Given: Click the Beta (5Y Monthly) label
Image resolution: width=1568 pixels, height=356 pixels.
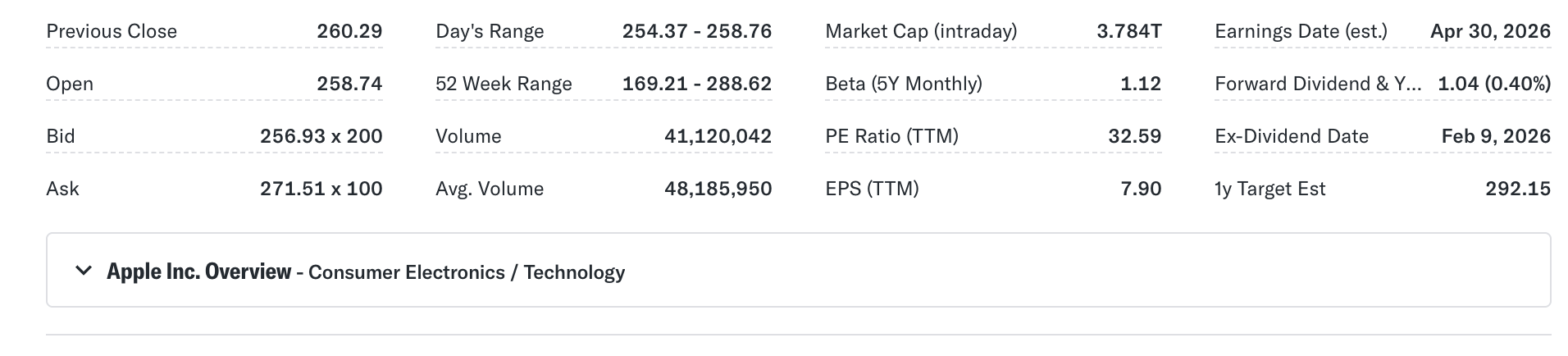Looking at the screenshot, I should [x=904, y=84].
